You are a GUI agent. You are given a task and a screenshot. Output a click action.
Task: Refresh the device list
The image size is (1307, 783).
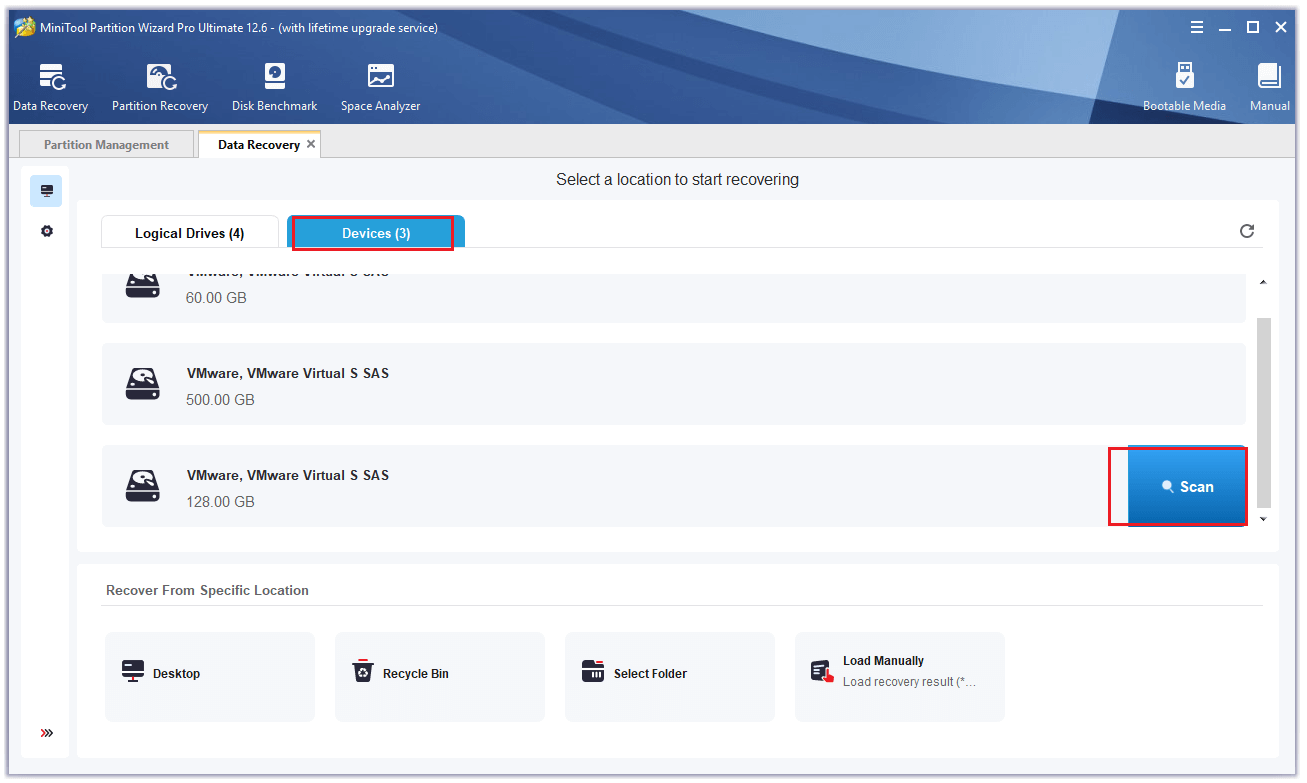tap(1247, 231)
